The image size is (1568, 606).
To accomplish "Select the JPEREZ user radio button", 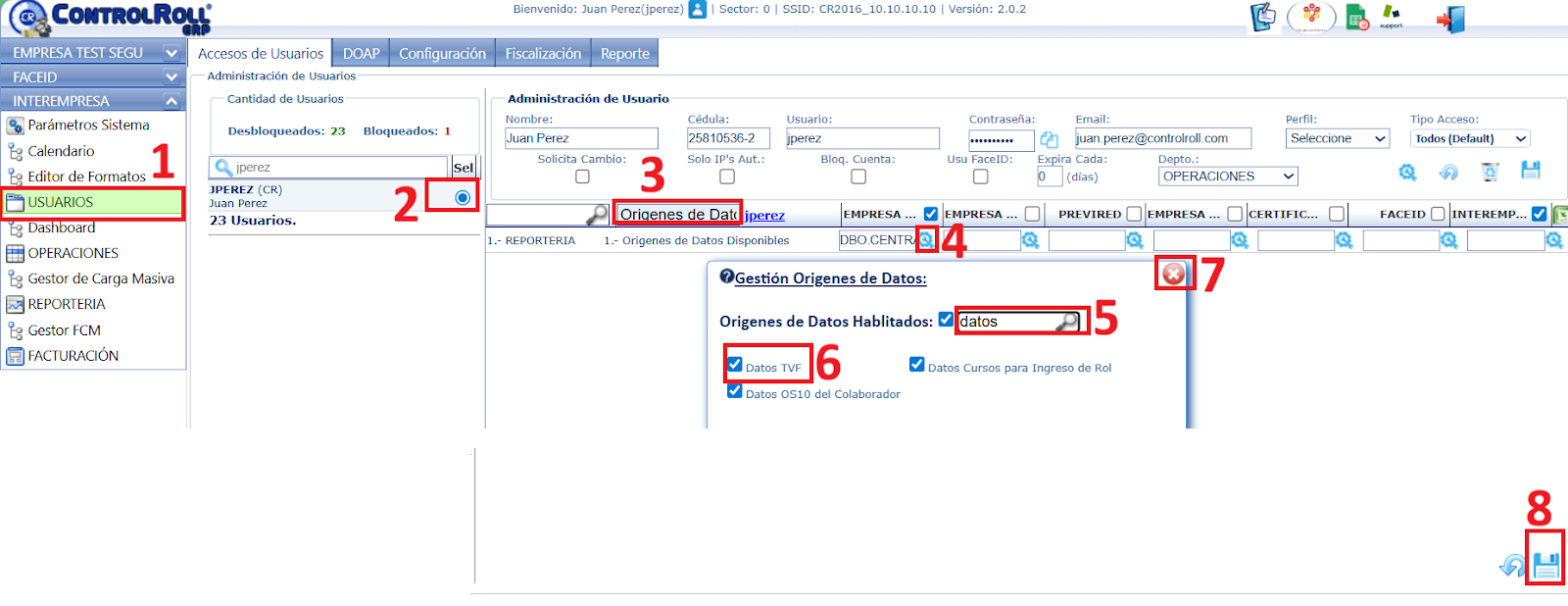I will 463,198.
